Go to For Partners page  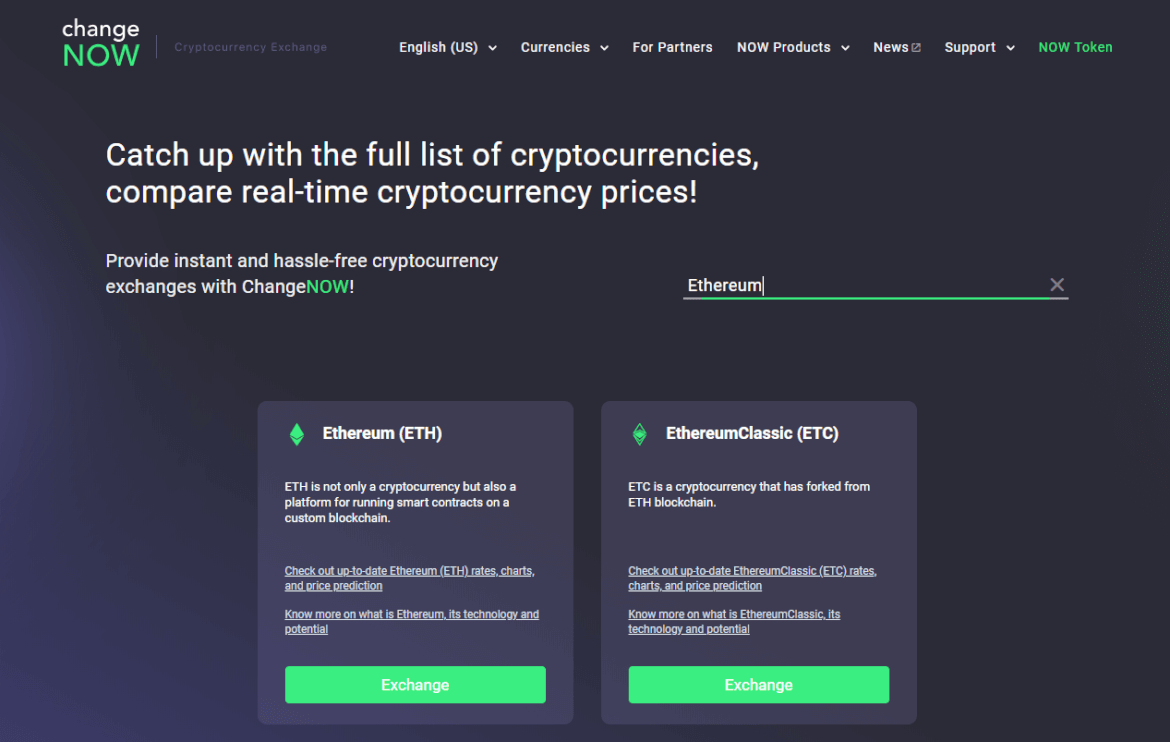[x=672, y=47]
